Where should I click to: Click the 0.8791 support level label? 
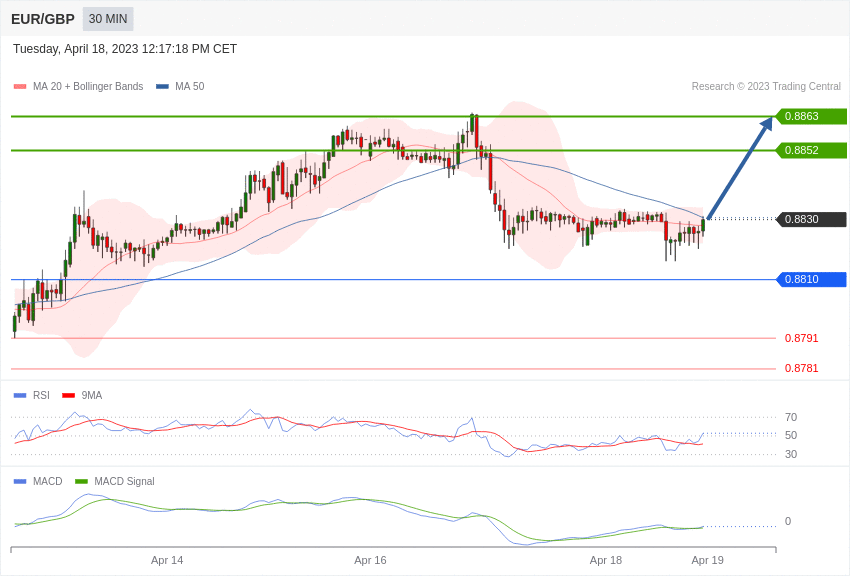tap(801, 338)
